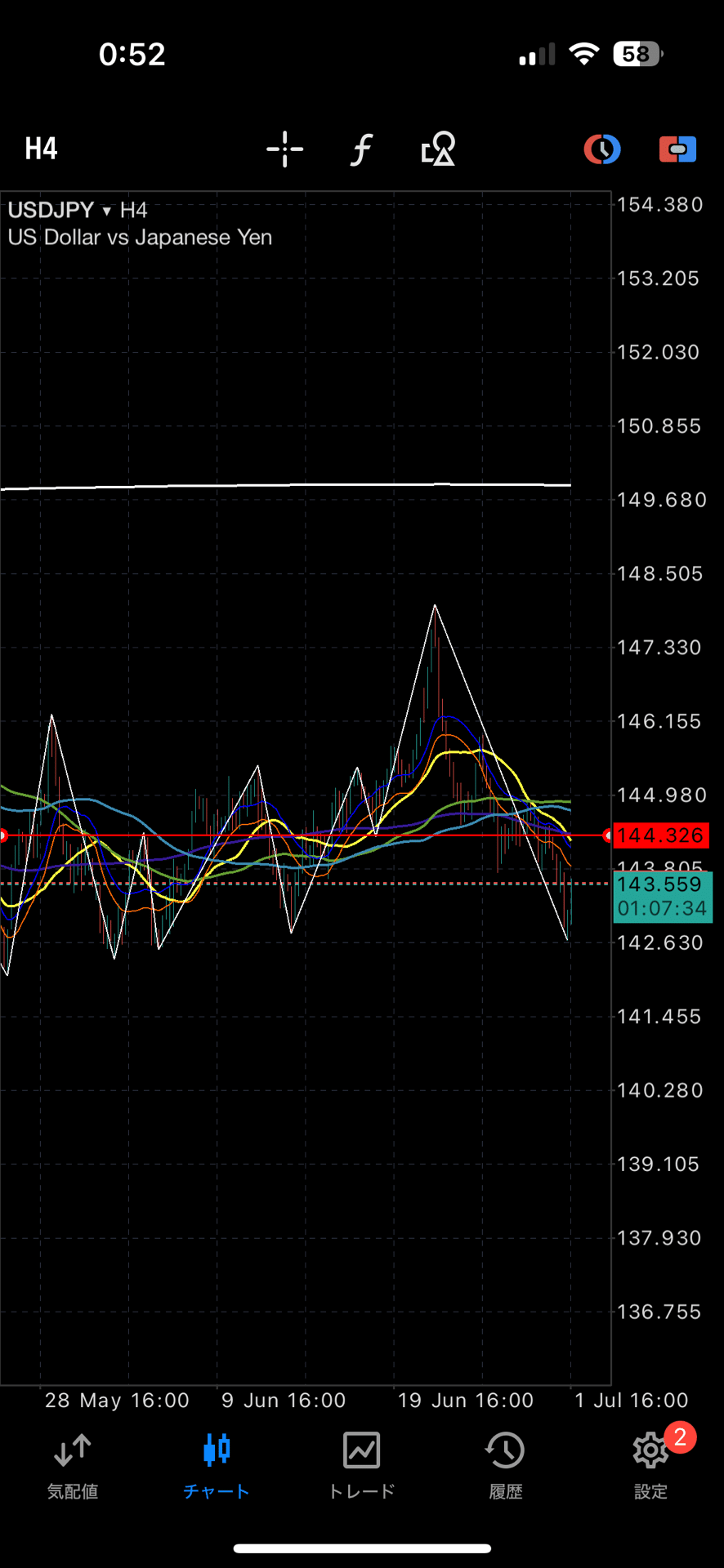The width and height of the screenshot is (724, 1568).
Task: Tap the 149.680 price scale value
Action: [x=661, y=500]
